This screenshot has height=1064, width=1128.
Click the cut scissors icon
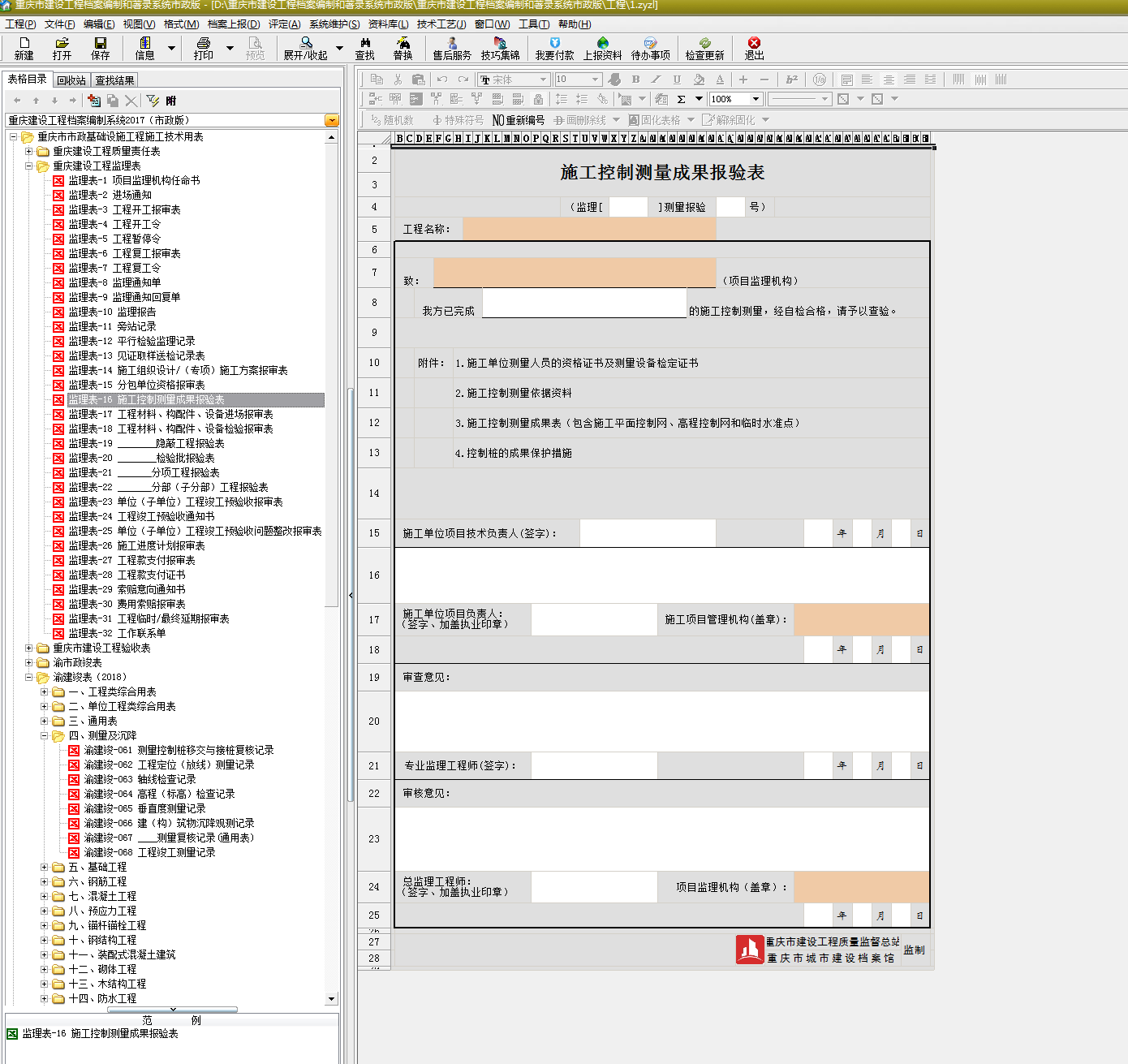tap(398, 80)
